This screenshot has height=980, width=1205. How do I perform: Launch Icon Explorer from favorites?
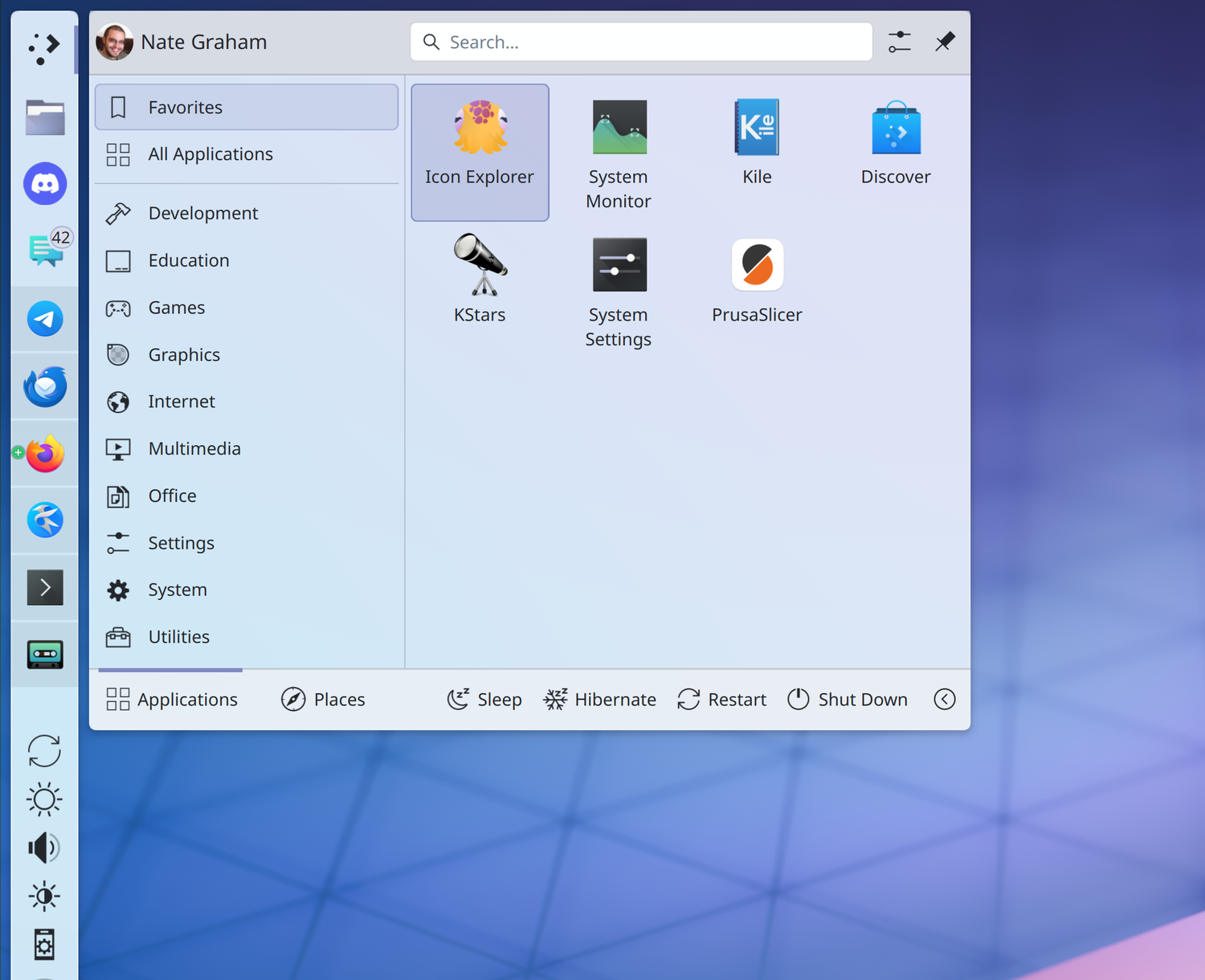coord(480,153)
